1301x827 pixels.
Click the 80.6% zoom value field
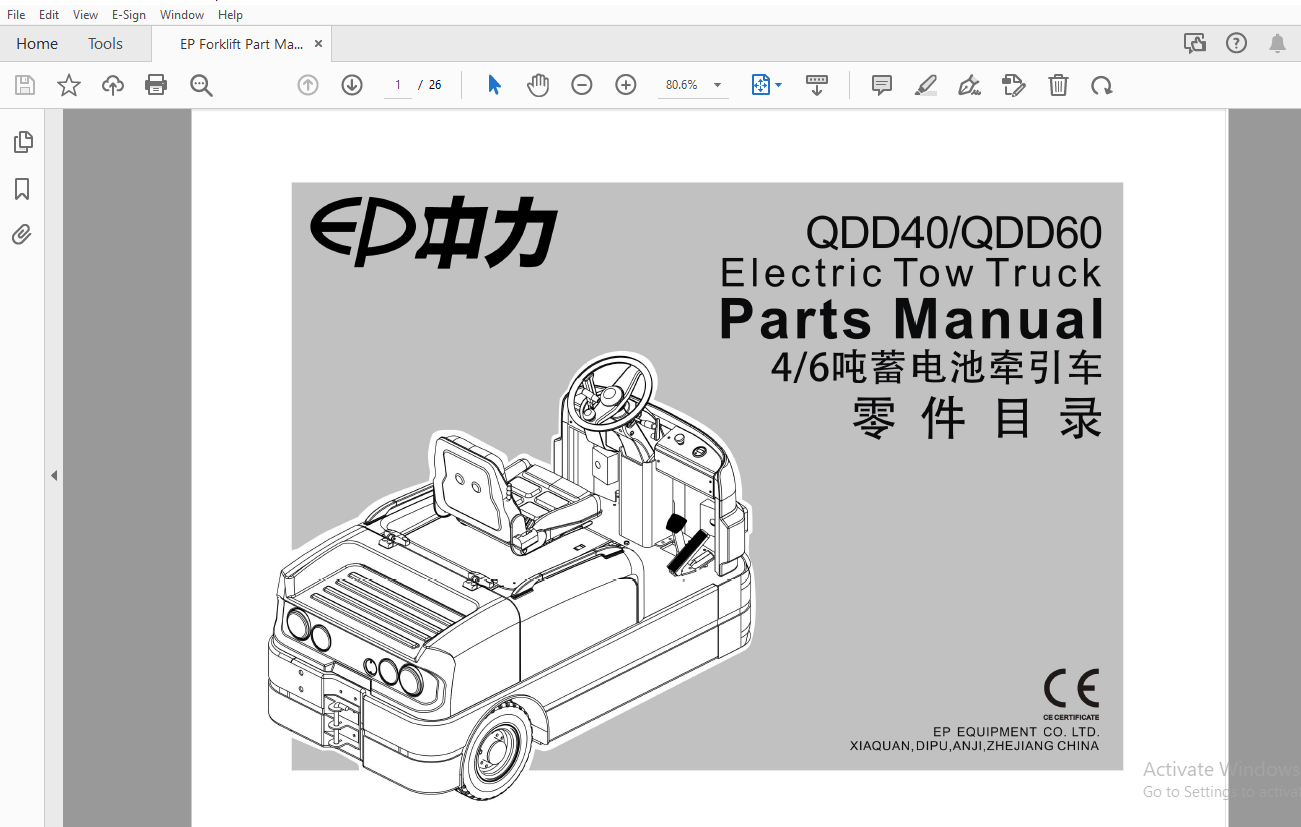[682, 85]
